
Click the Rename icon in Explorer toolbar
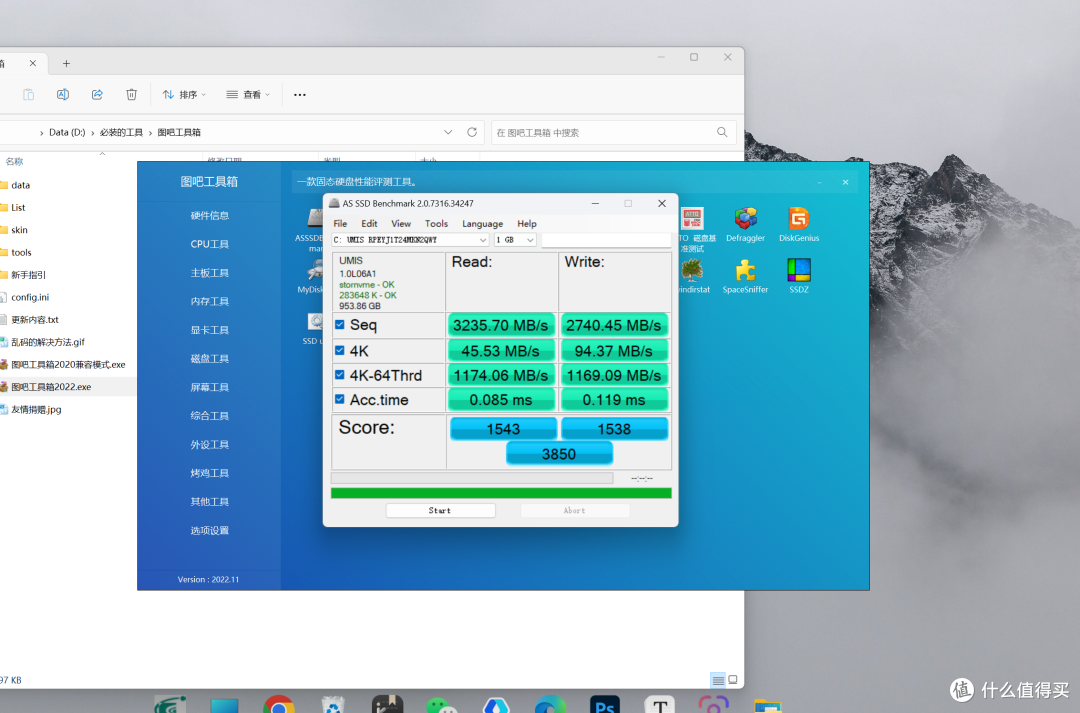(x=63, y=94)
